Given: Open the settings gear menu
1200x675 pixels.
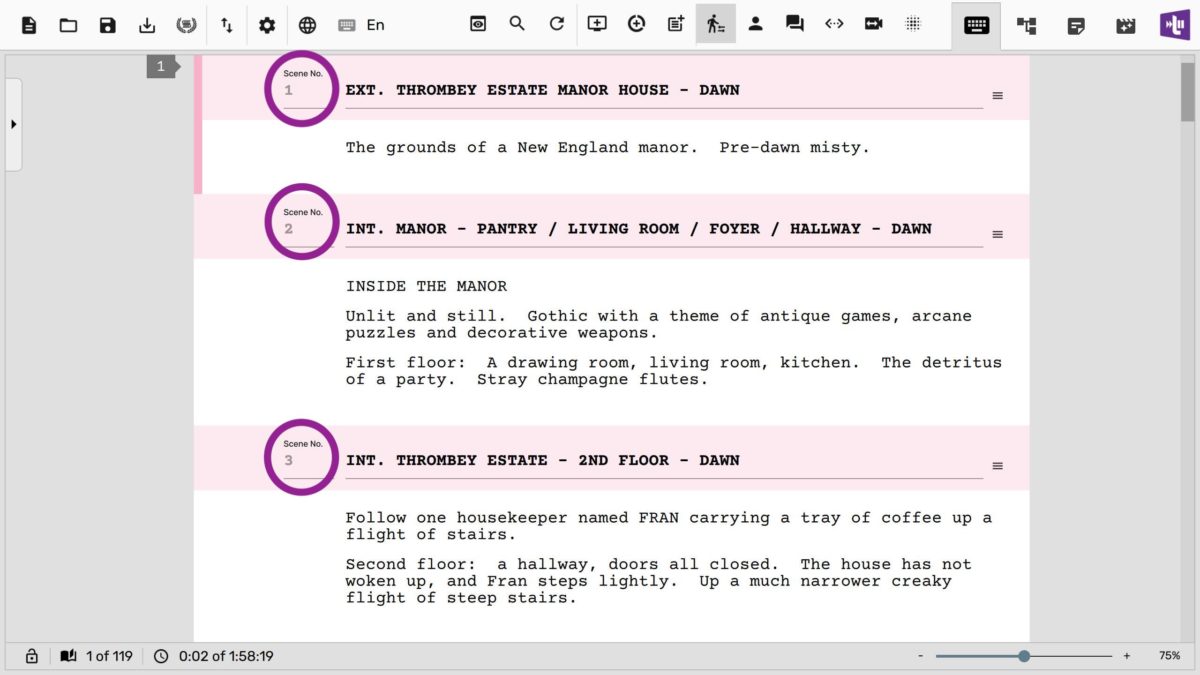Looking at the screenshot, I should pyautogui.click(x=266, y=23).
